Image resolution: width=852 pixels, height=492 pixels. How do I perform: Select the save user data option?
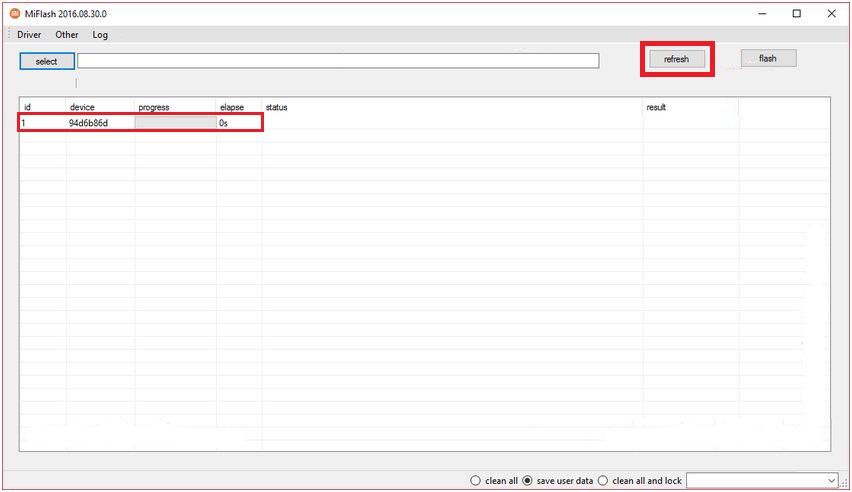tap(527, 481)
